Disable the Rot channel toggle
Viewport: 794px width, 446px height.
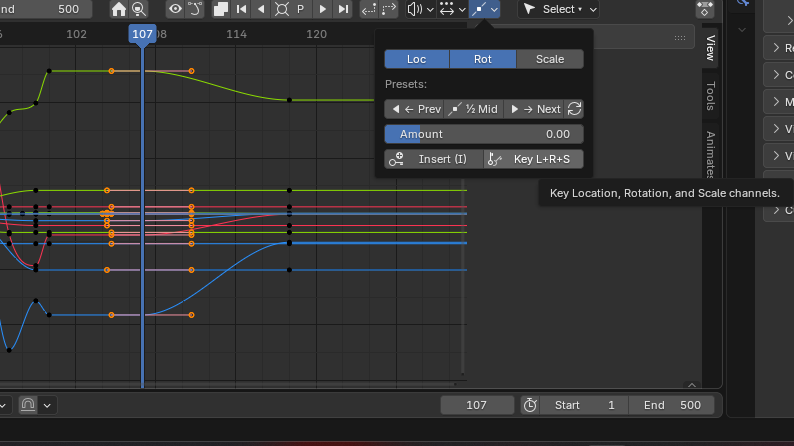483,59
